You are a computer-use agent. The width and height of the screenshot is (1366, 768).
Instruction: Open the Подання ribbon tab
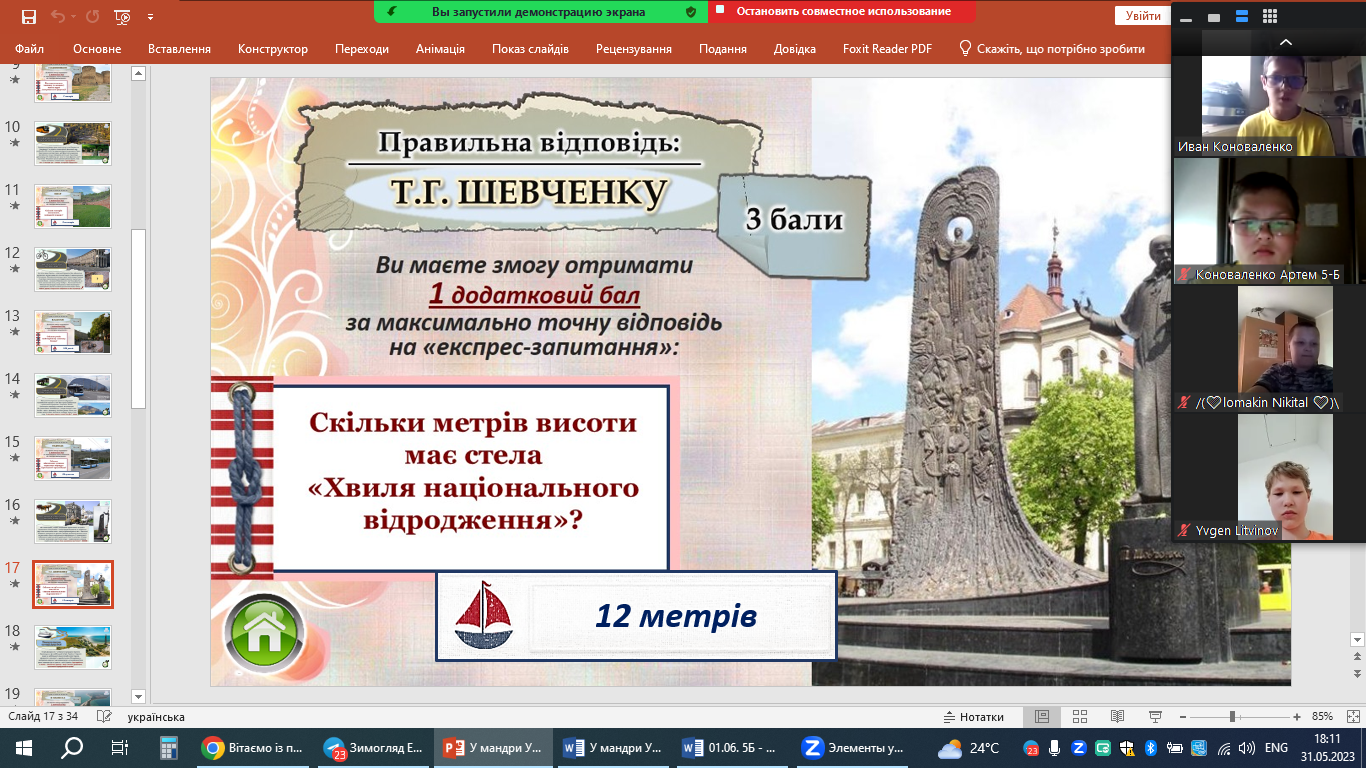click(x=723, y=49)
